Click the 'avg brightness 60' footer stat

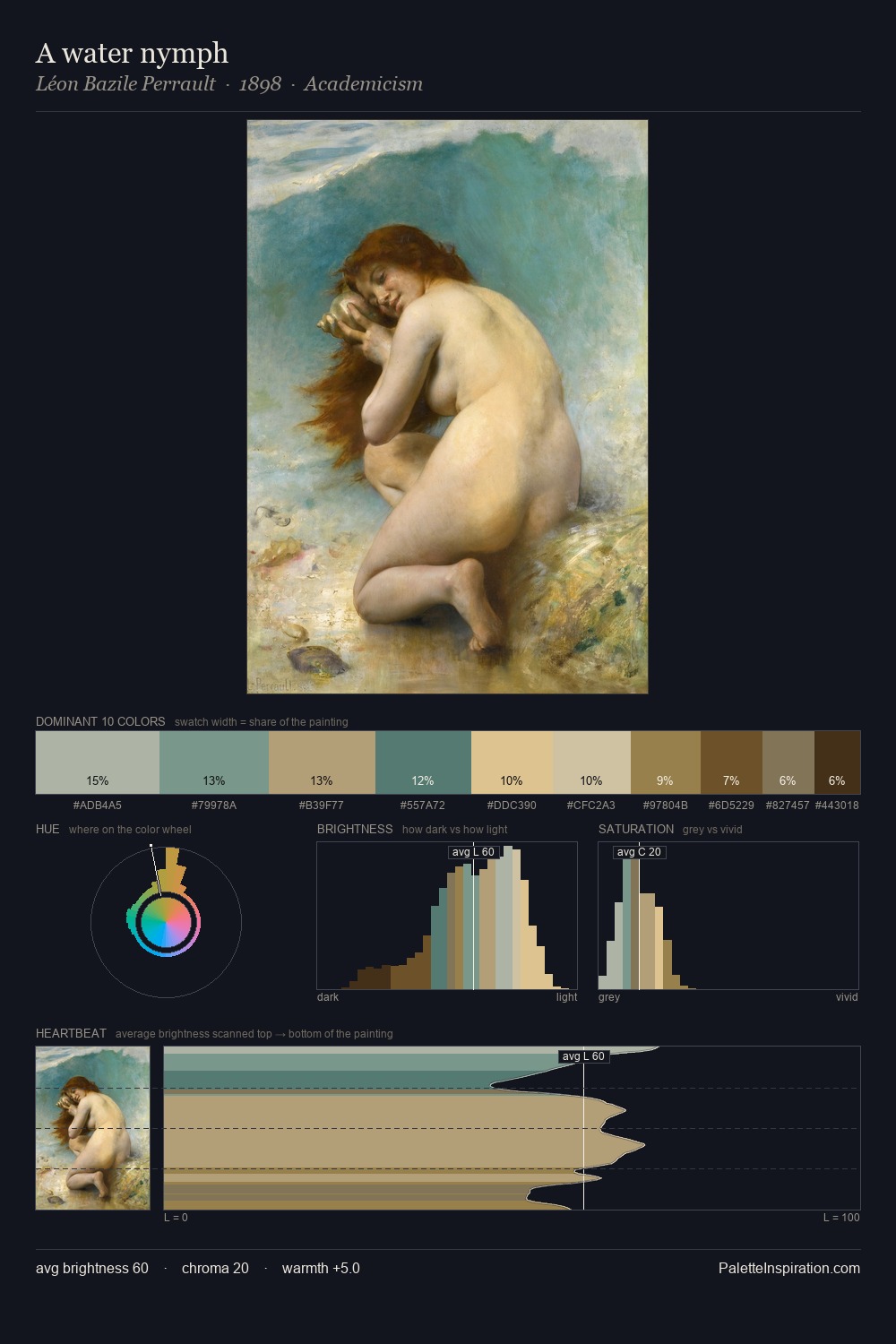92,1268
